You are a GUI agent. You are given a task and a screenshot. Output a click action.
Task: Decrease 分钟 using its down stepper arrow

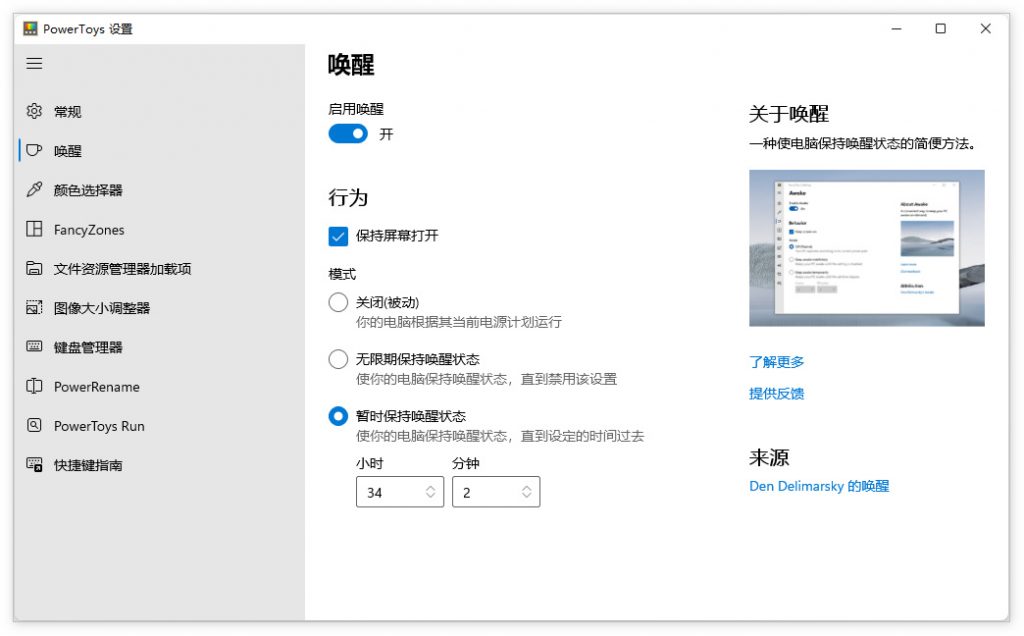pos(525,497)
